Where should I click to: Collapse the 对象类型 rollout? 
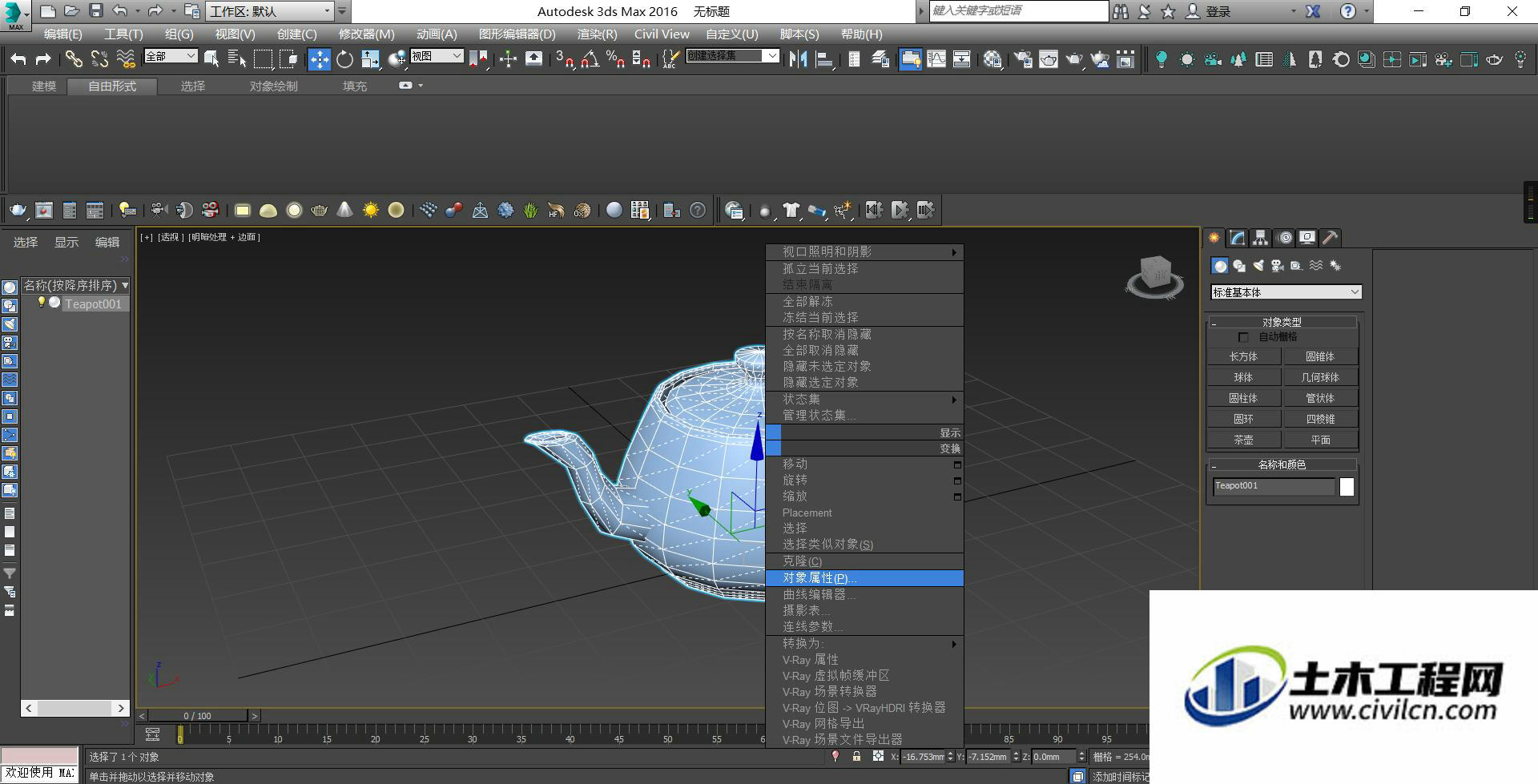1282,322
